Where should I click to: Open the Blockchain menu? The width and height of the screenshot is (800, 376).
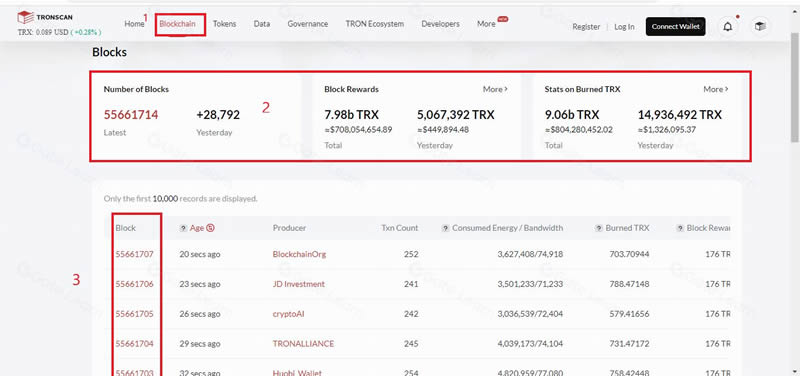178,24
